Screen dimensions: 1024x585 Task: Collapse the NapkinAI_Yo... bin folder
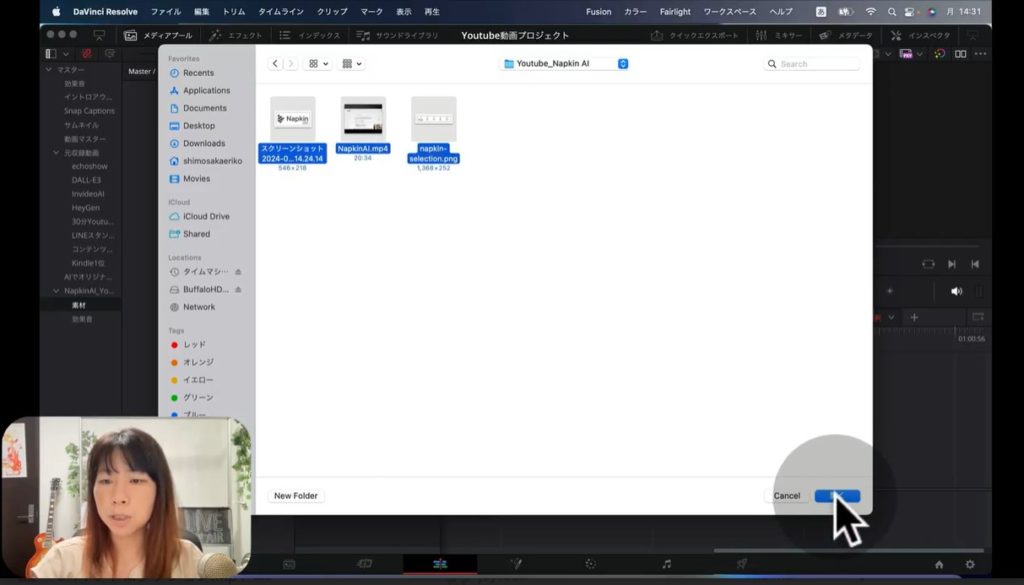click(56, 291)
